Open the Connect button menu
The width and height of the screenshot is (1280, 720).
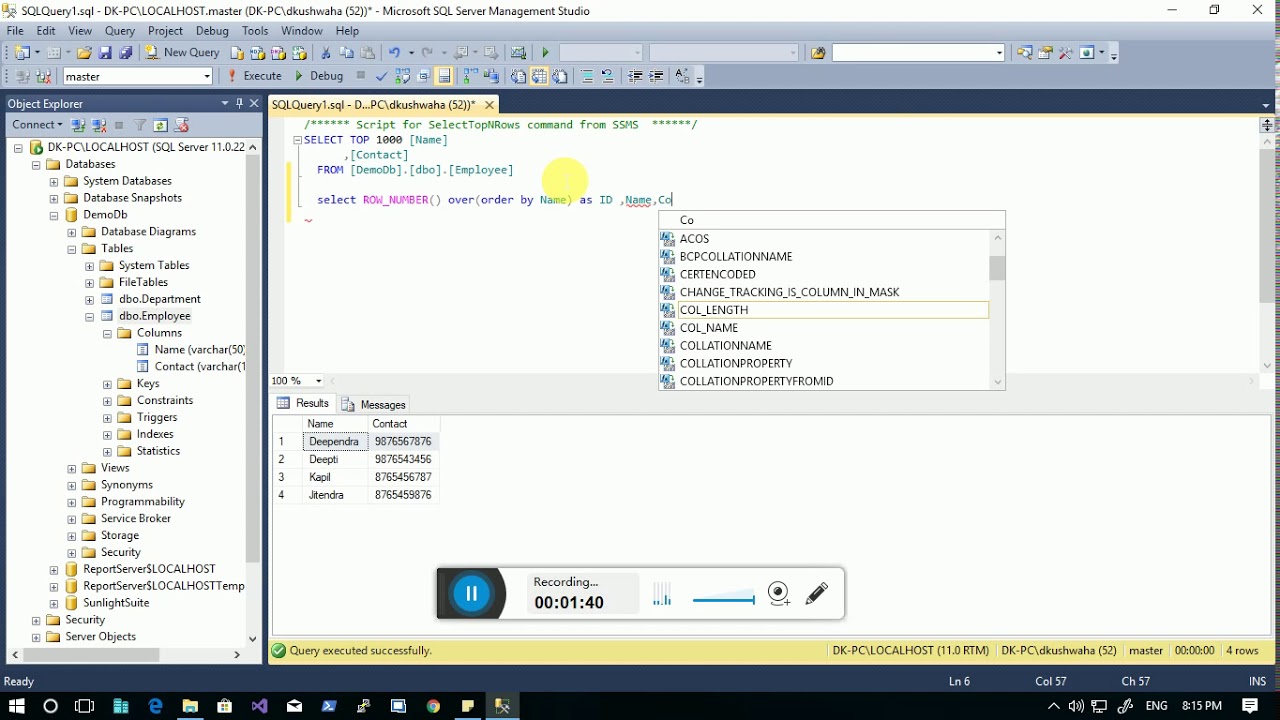pos(37,125)
